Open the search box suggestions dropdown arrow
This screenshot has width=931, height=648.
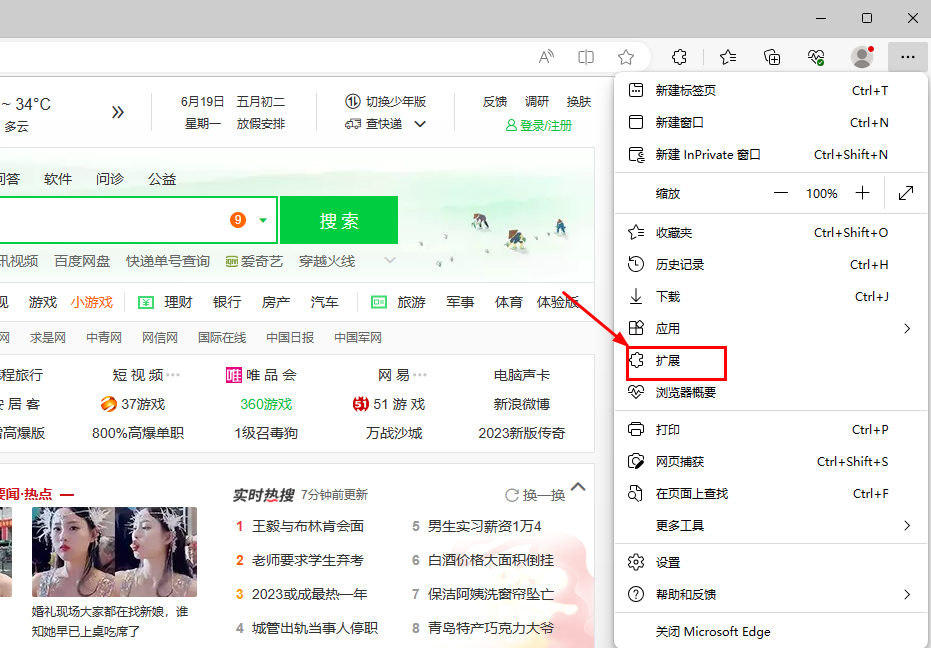pyautogui.click(x=263, y=220)
